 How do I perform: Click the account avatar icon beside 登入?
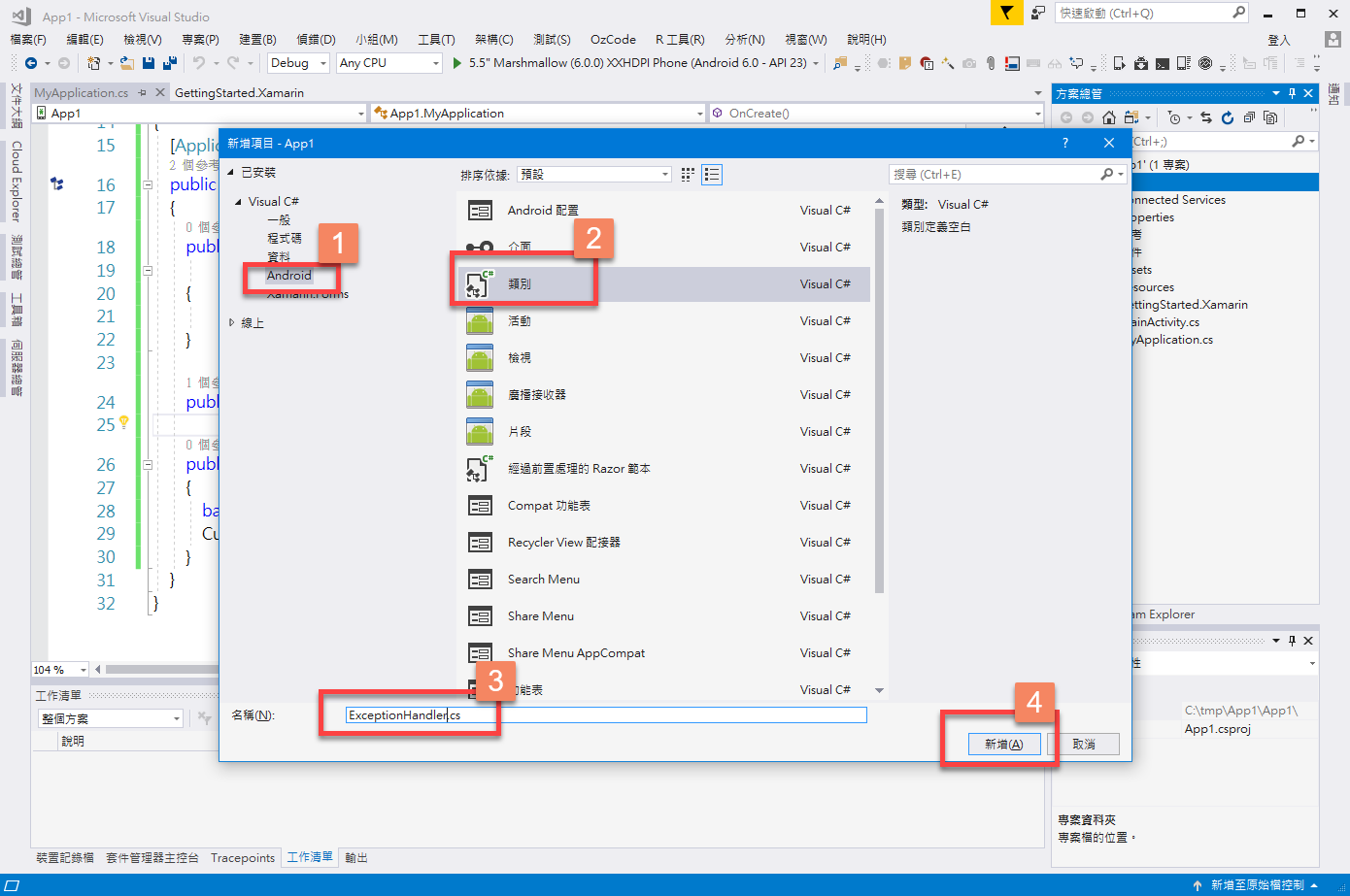1333,40
